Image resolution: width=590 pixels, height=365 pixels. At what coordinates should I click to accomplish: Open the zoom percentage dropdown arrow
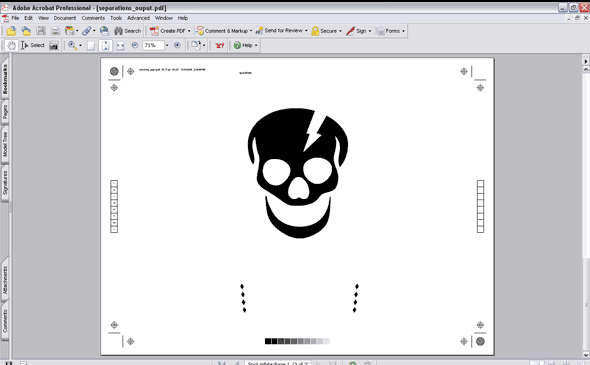point(167,46)
